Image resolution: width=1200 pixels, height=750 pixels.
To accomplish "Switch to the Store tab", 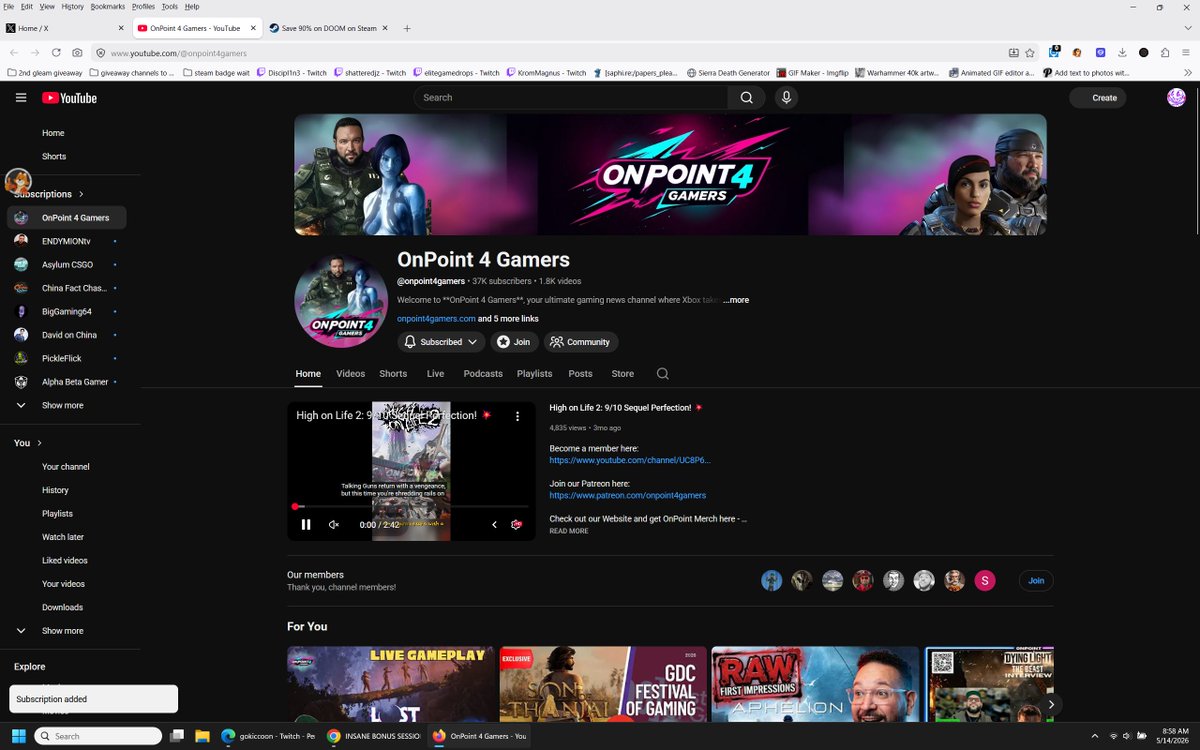I will 622,374.
